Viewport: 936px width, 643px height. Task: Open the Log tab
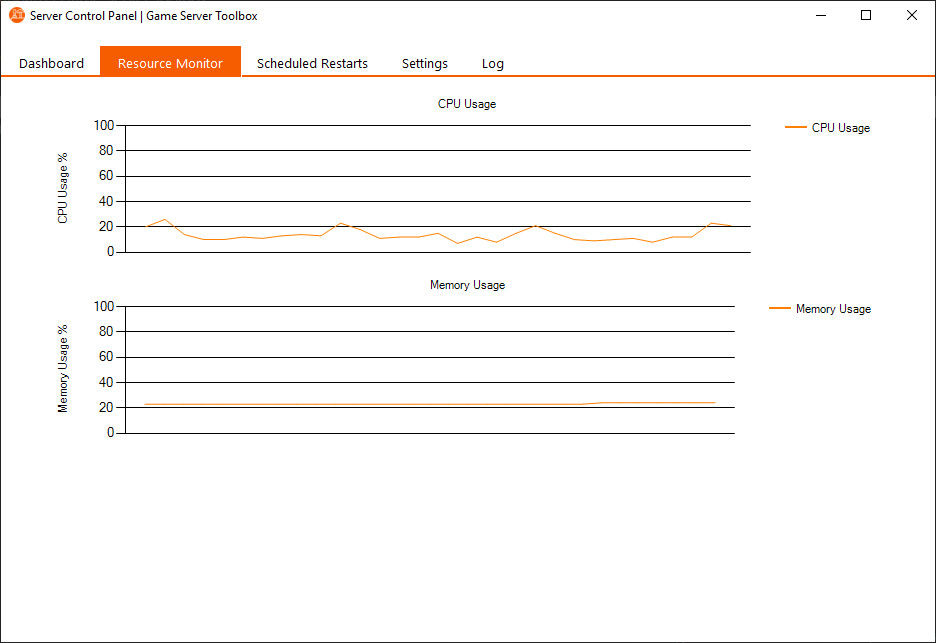pos(492,63)
